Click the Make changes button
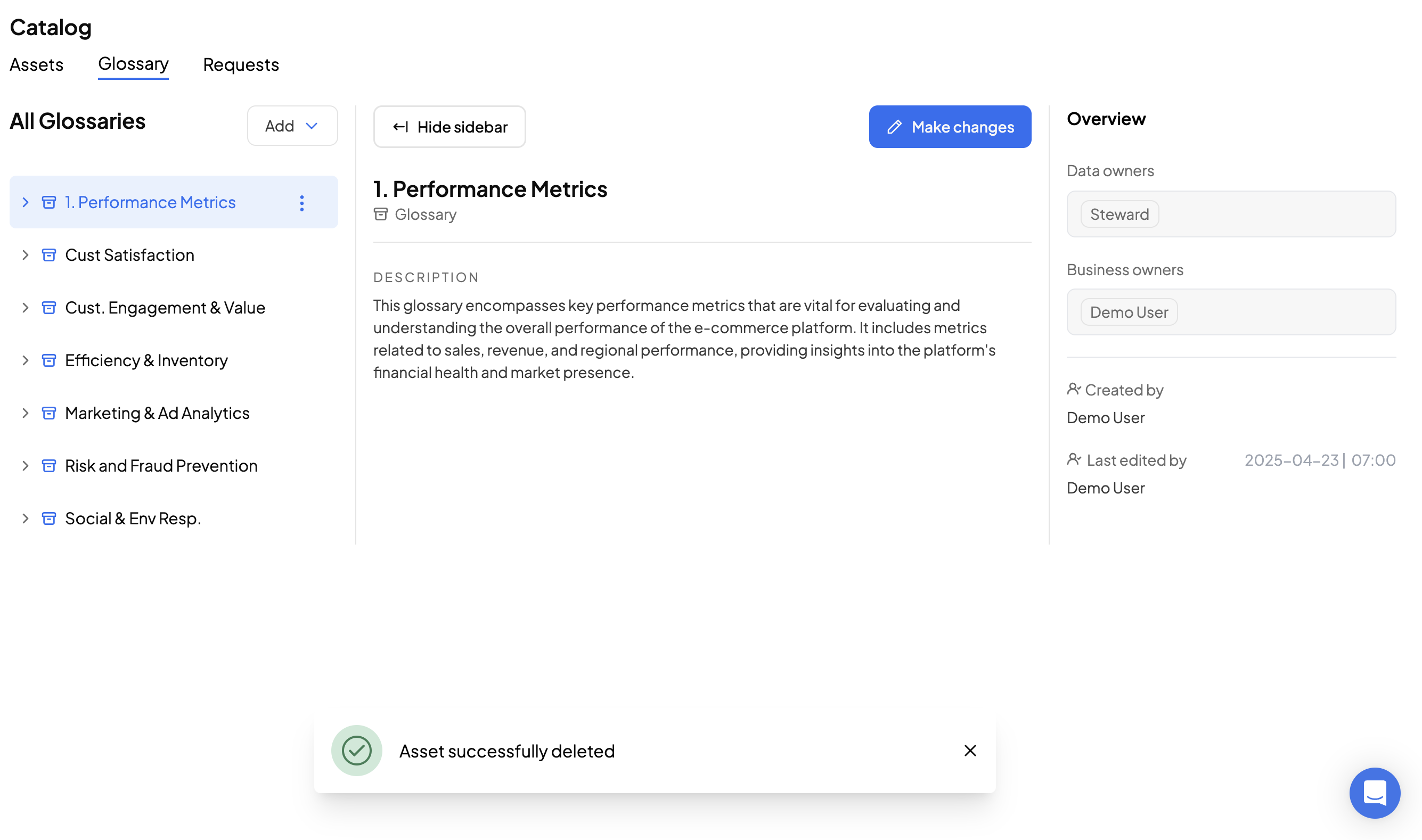This screenshot has height=840, width=1422. click(950, 127)
